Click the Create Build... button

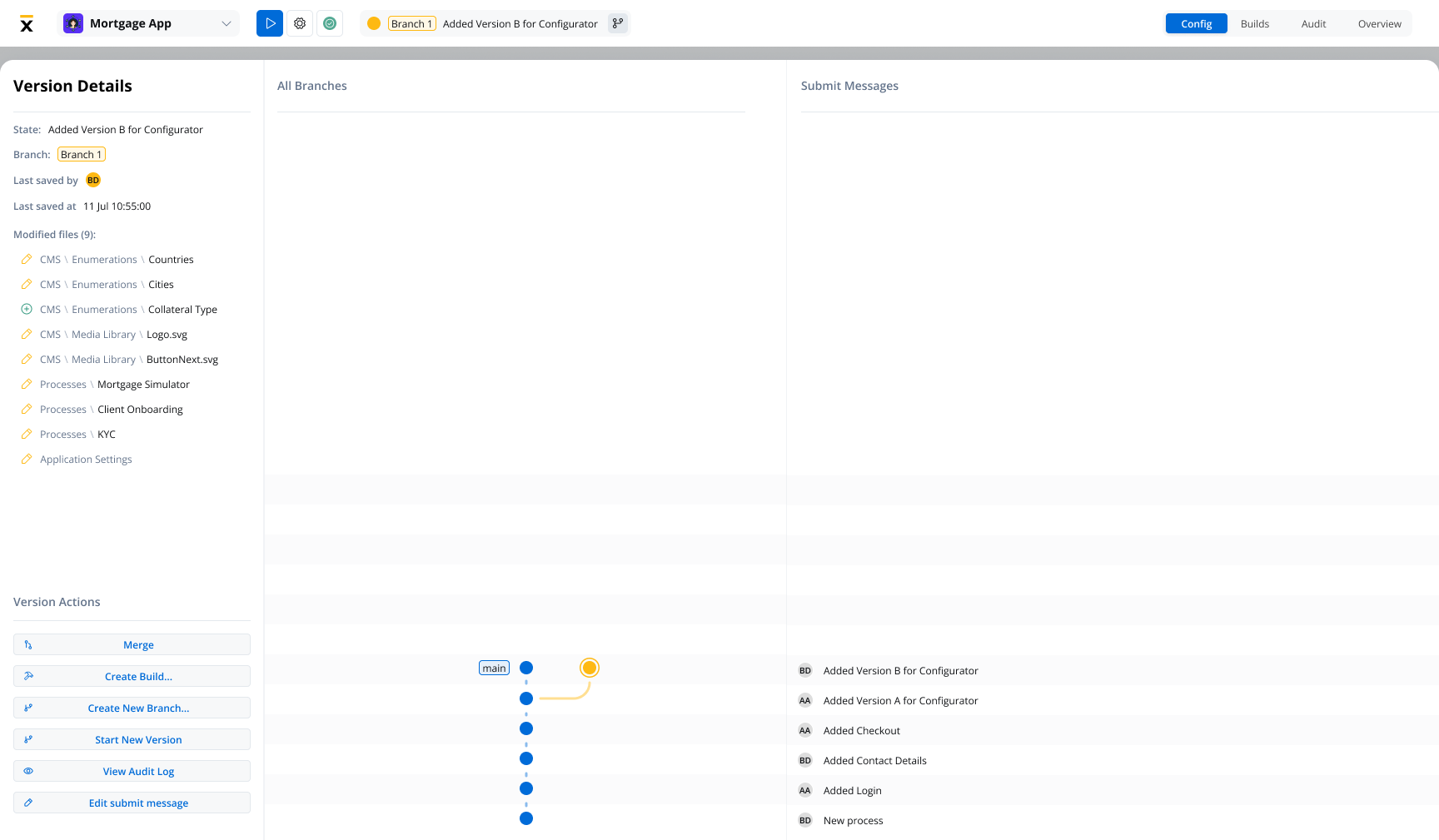pos(132,676)
